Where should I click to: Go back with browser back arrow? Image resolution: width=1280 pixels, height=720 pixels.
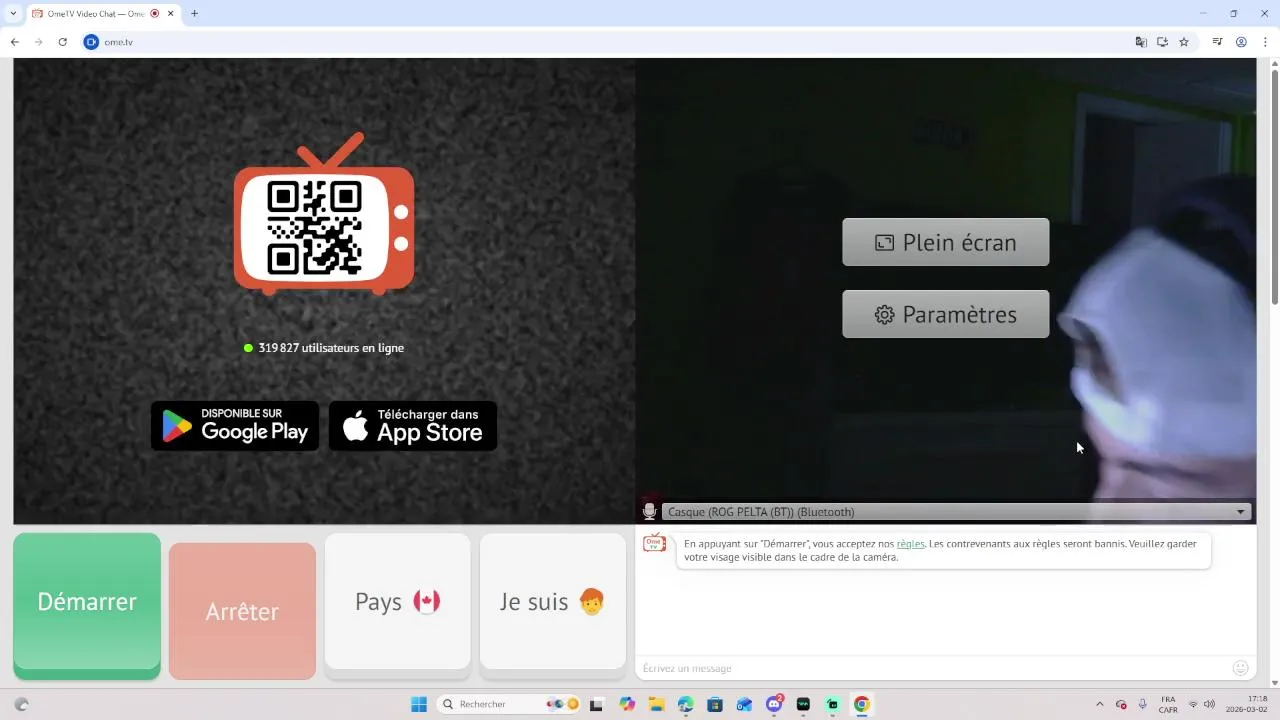pyautogui.click(x=15, y=42)
